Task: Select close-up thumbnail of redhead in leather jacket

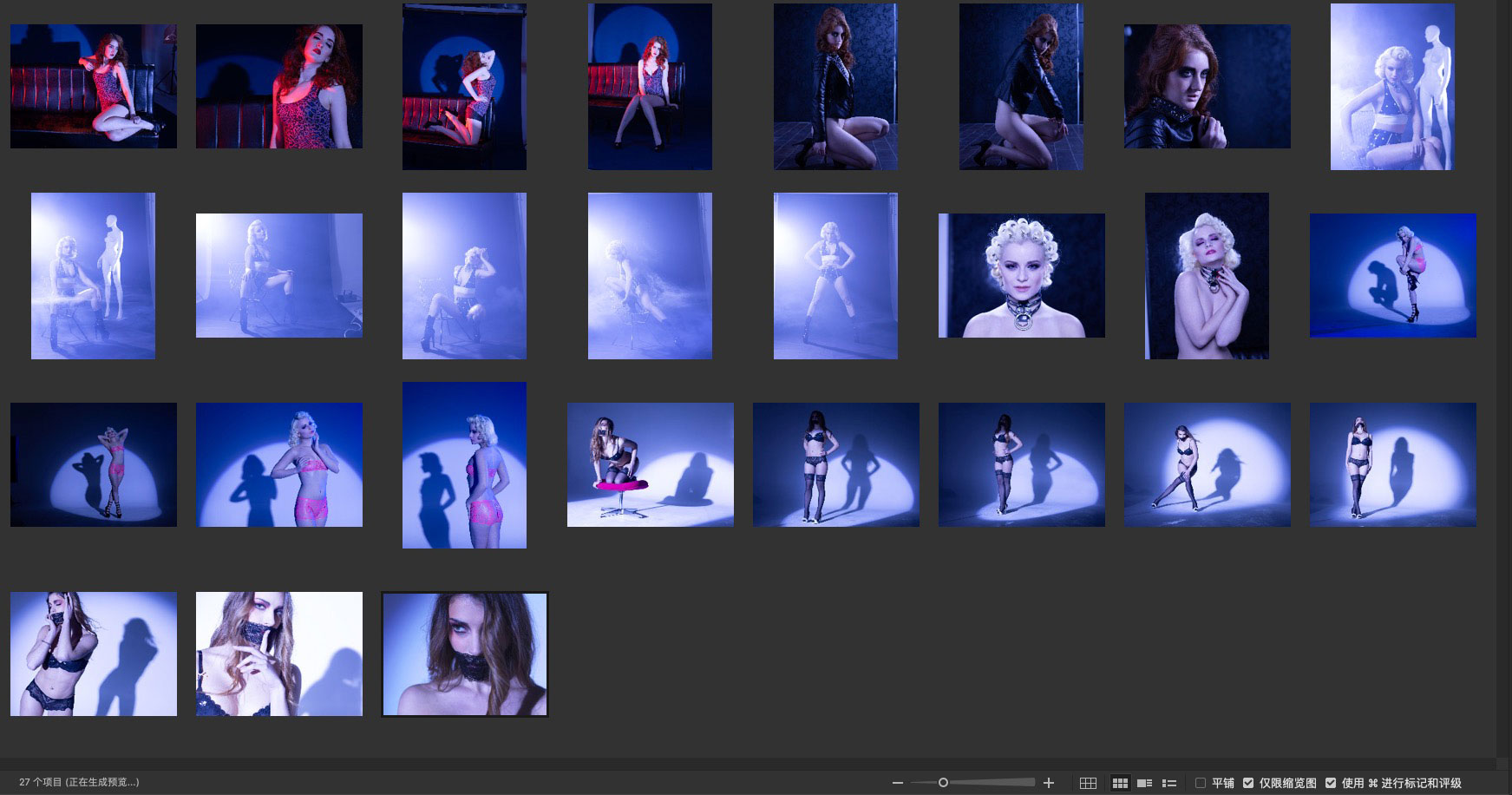Action: pos(1207,86)
